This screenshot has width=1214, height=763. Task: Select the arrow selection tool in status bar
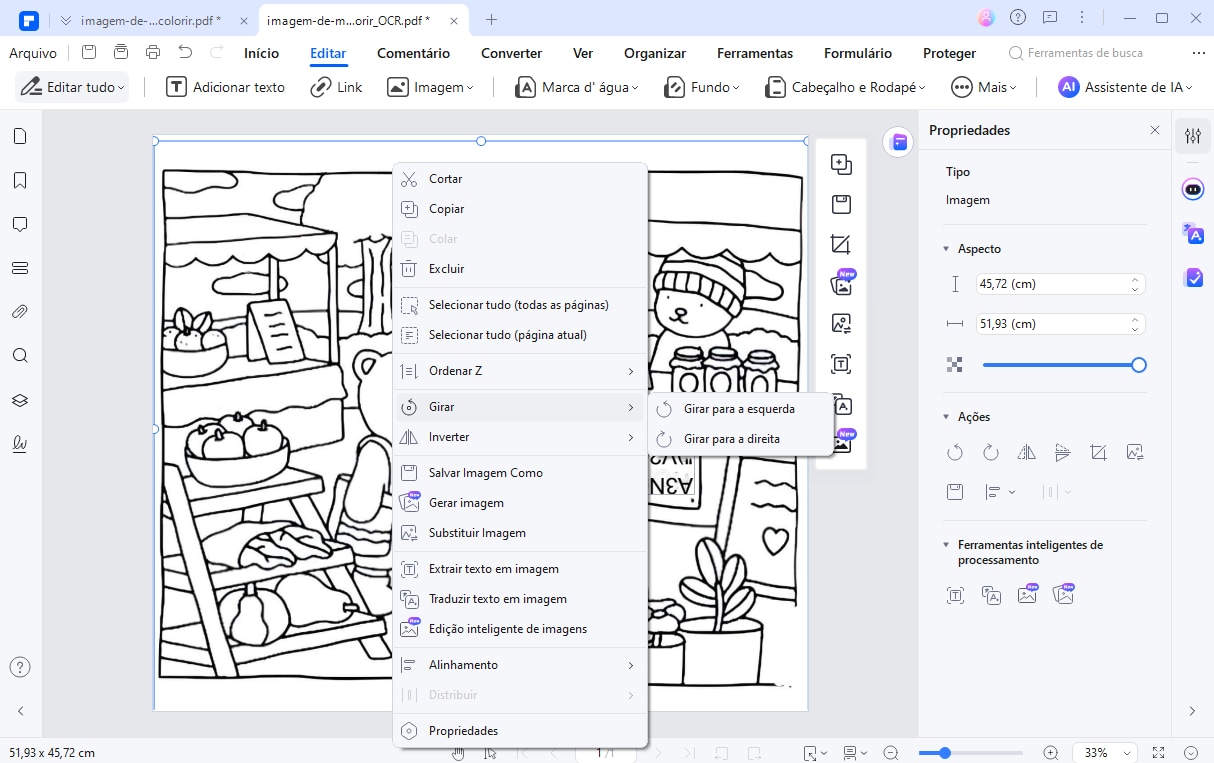pyautogui.click(x=491, y=753)
